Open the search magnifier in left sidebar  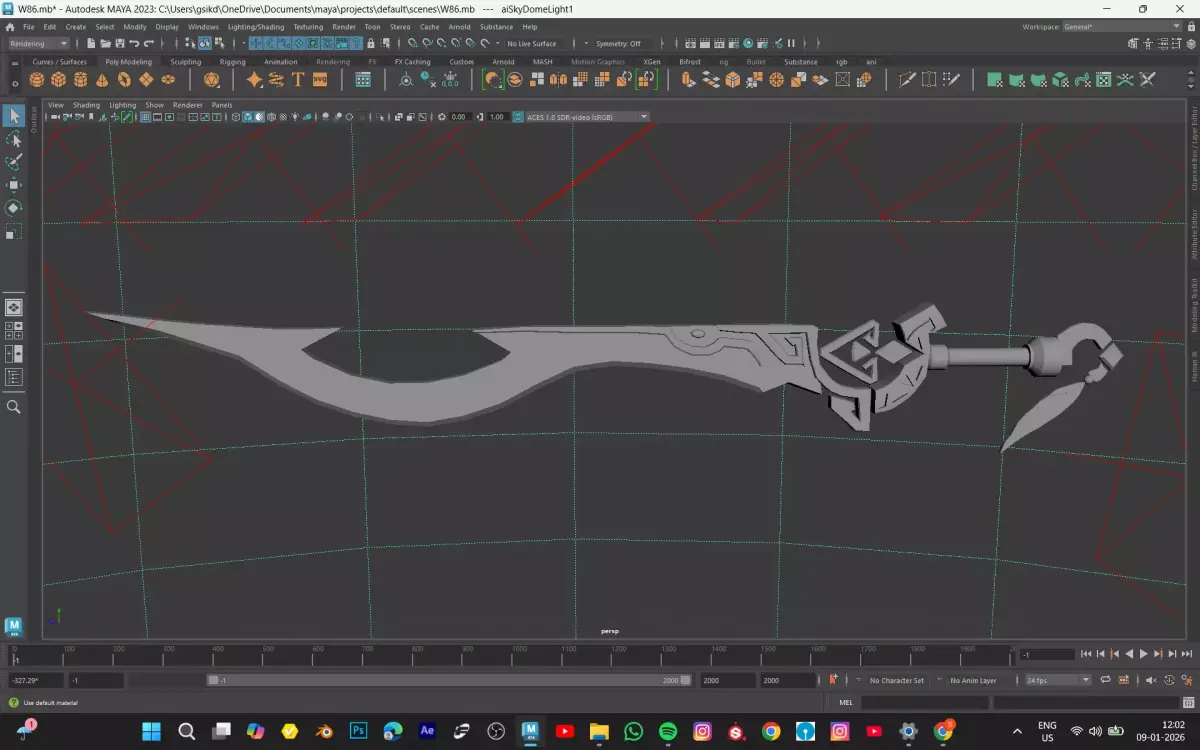coord(14,407)
